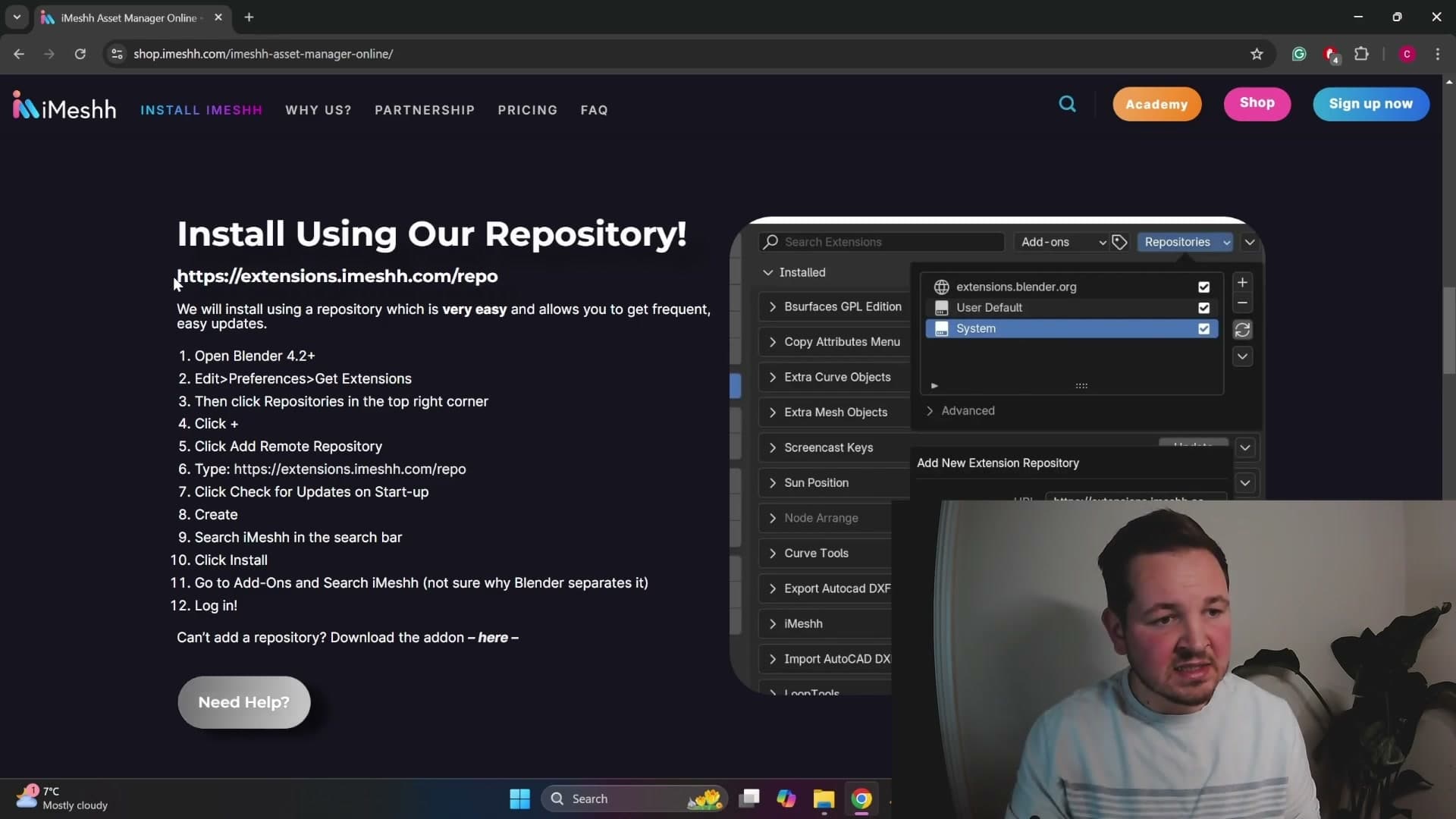Click the extensions.imeshh.com/repo heading link
This screenshot has width=1456, height=819.
(337, 276)
